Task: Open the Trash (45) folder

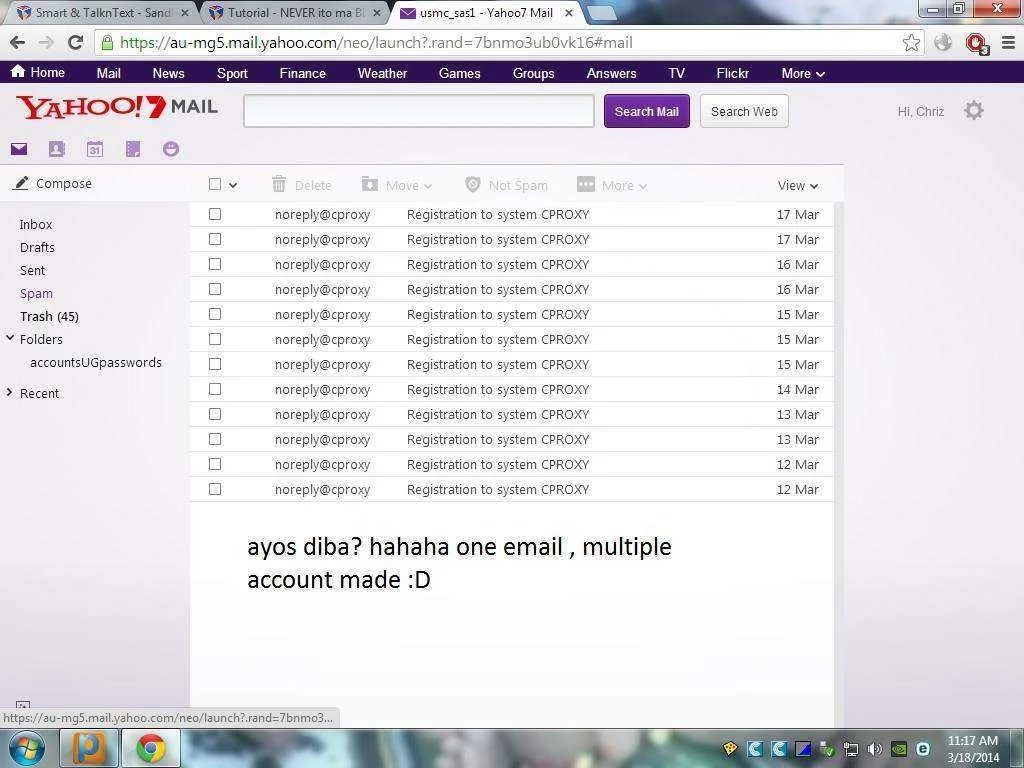Action: click(49, 316)
